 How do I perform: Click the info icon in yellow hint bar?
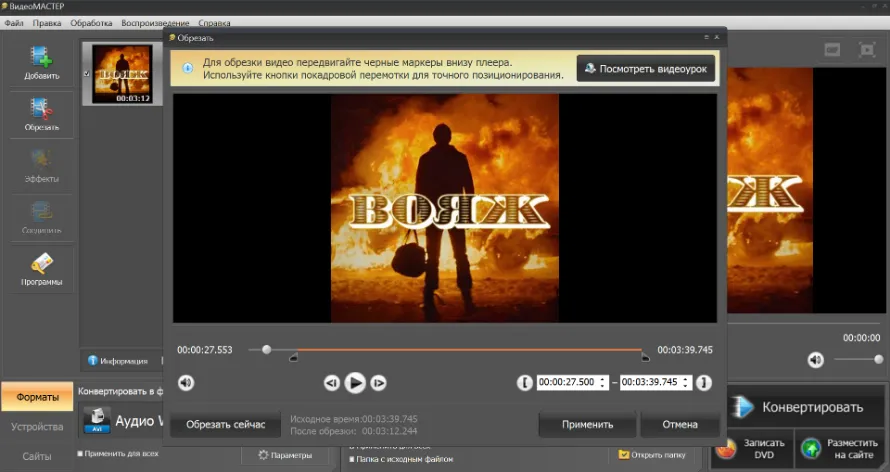(x=187, y=68)
